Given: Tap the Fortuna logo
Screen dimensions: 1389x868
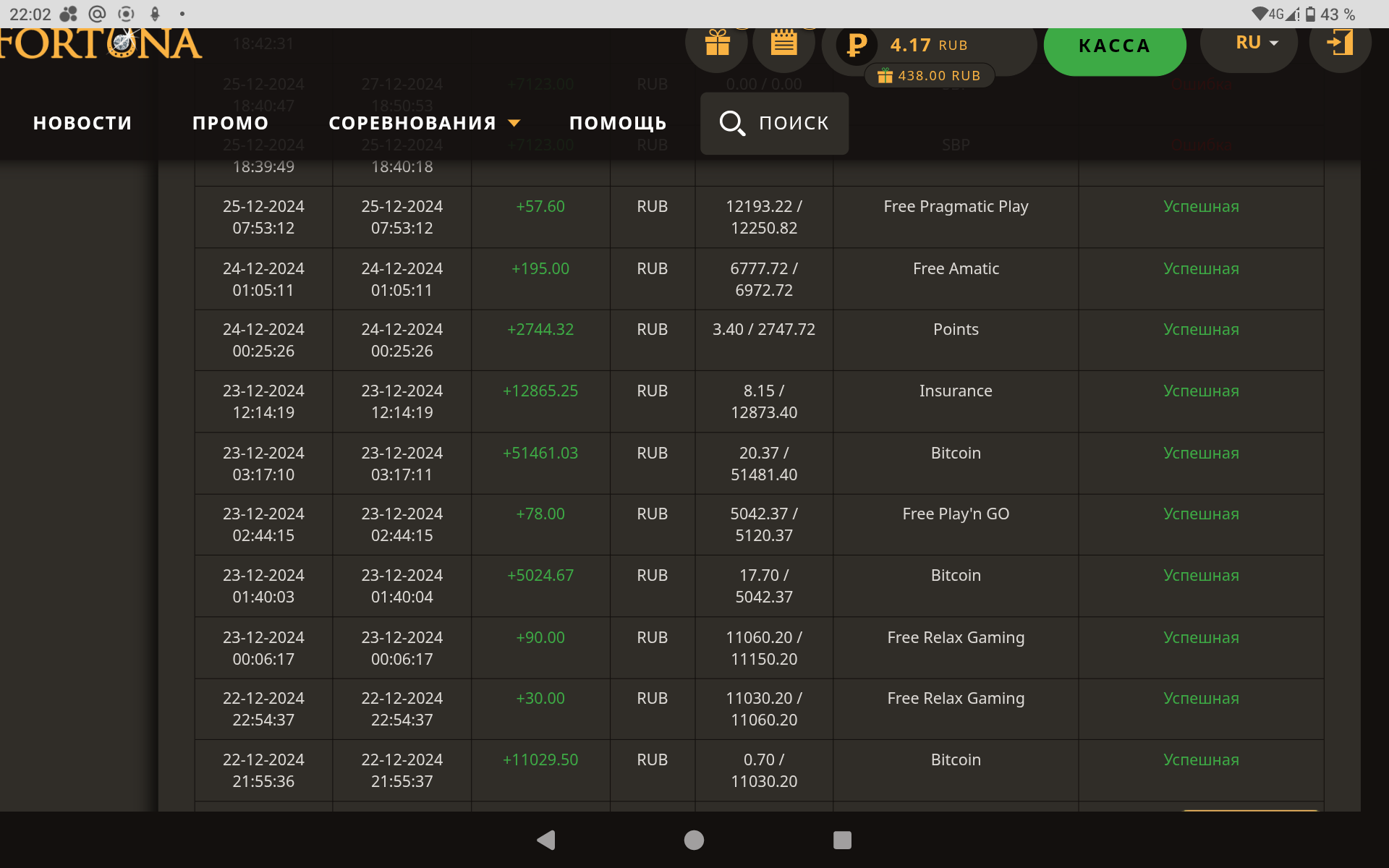Looking at the screenshot, I should pyautogui.click(x=101, y=45).
